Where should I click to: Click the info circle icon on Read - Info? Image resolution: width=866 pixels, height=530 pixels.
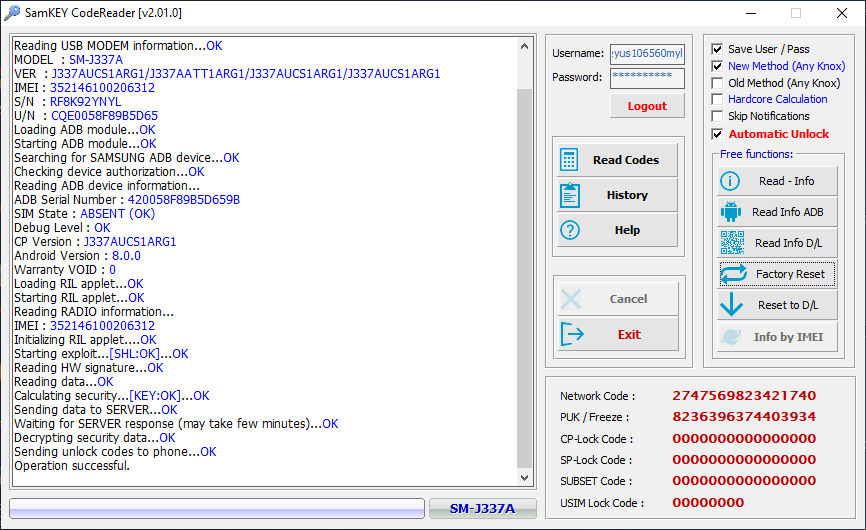tap(730, 181)
